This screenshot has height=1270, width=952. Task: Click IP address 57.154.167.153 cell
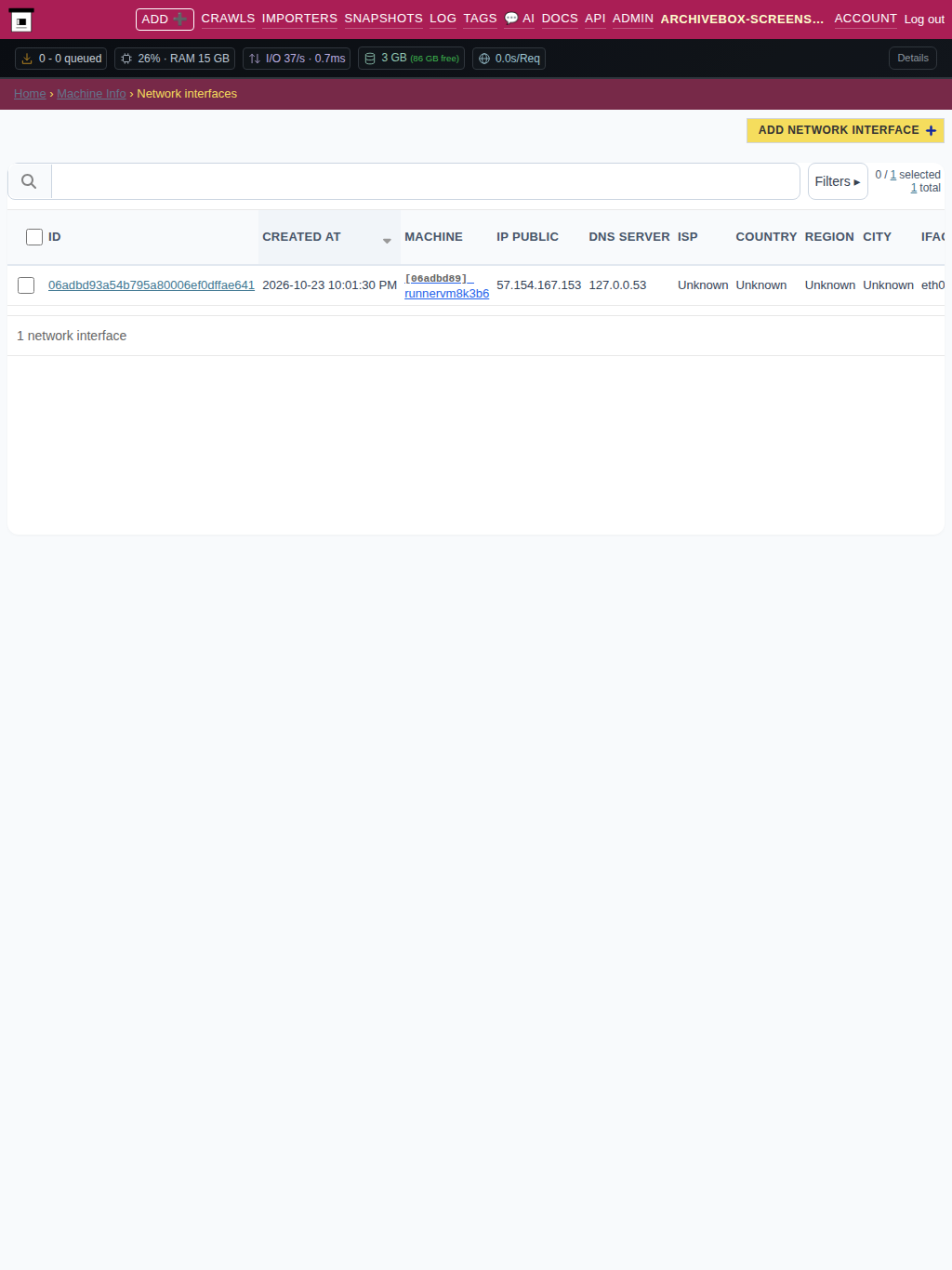coord(538,285)
